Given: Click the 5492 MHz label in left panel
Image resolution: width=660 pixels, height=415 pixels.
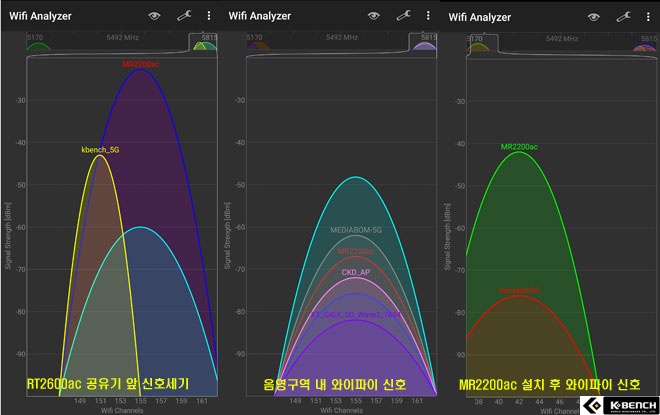Looking at the screenshot, I should pos(122,37).
